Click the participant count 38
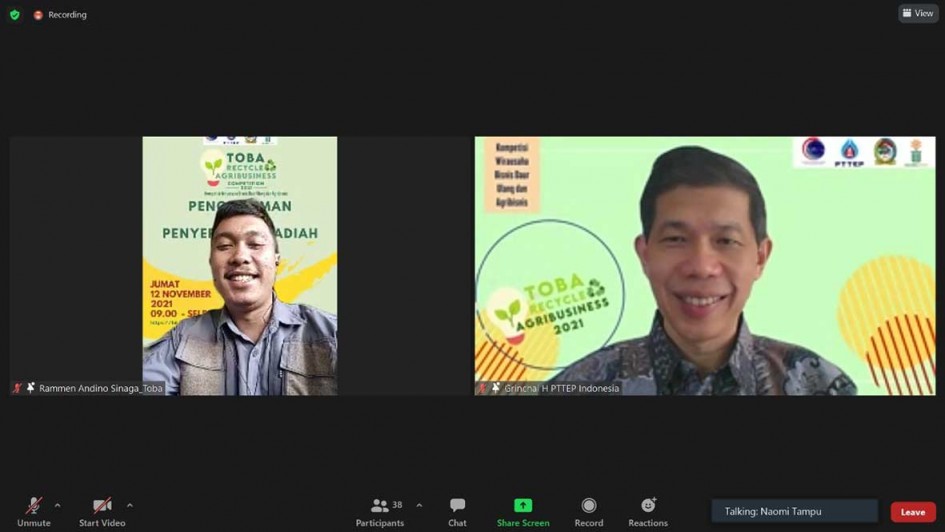Screen dimensions: 945x532 397,505
